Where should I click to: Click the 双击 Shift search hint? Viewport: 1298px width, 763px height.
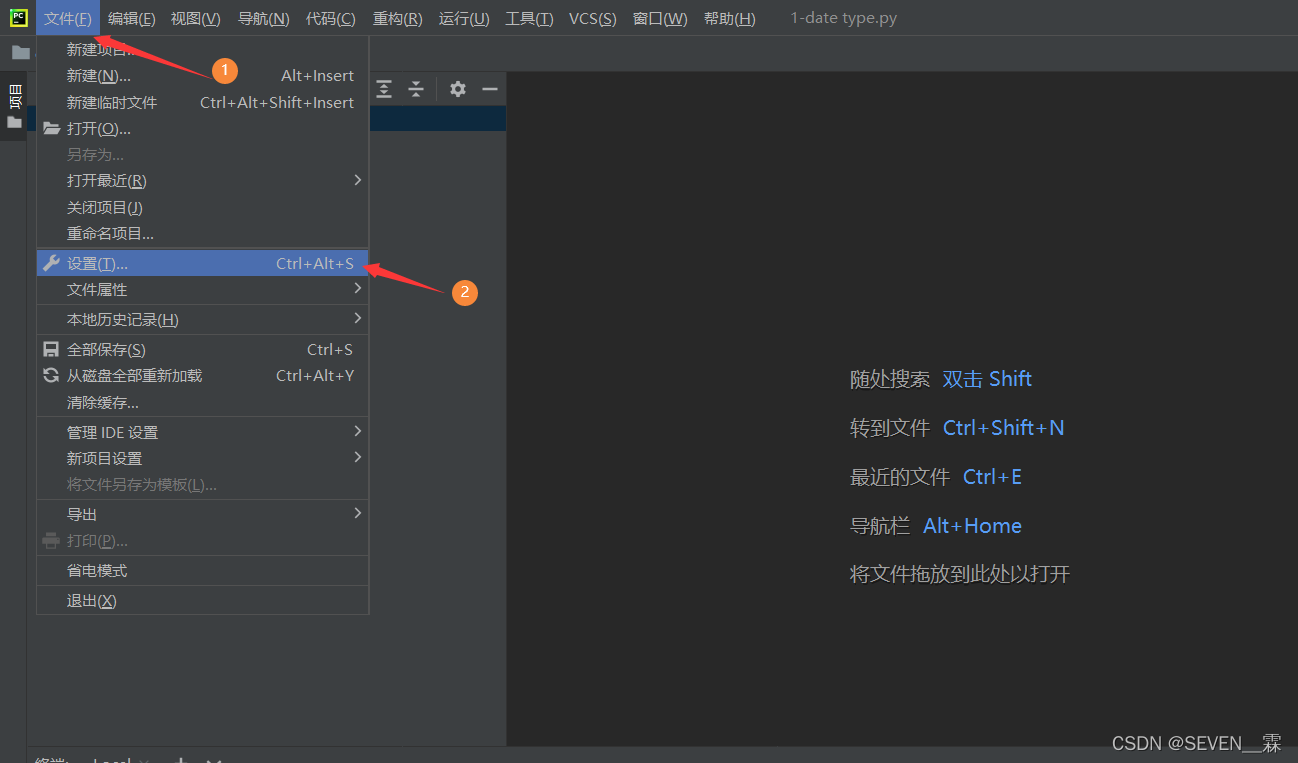pyautogui.click(x=987, y=379)
